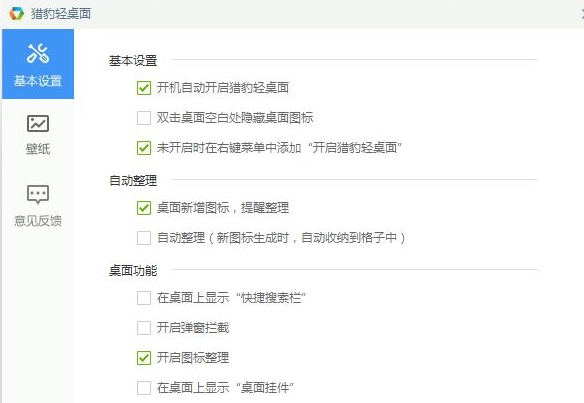Uncheck 开机自动开启猎豹轻桌面 checkbox
Viewport: 584px width, 403px height.
pyautogui.click(x=144, y=88)
